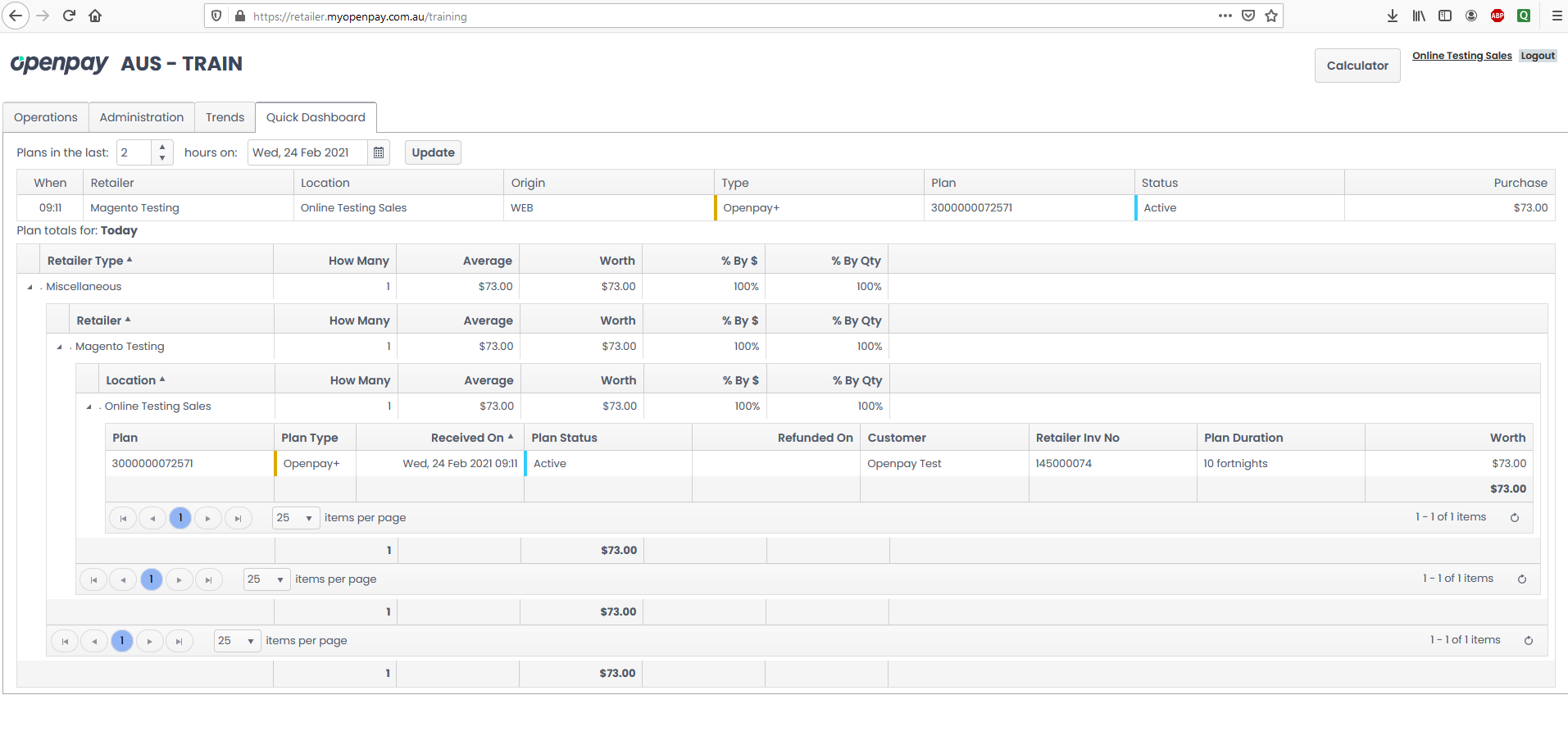
Task: Sort by Received On column header
Action: [467, 438]
